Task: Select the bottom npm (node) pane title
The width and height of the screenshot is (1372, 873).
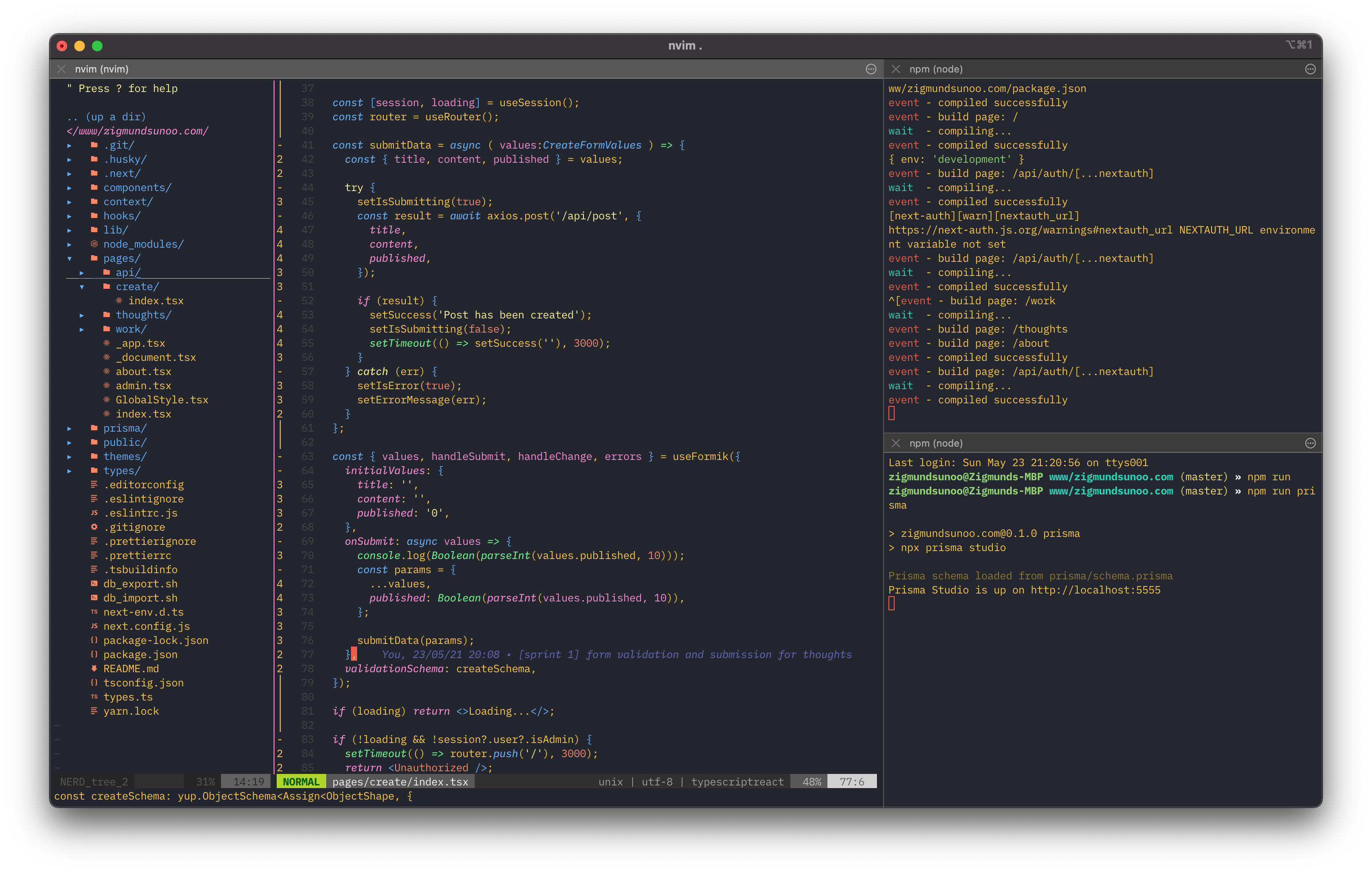Action: click(936, 443)
